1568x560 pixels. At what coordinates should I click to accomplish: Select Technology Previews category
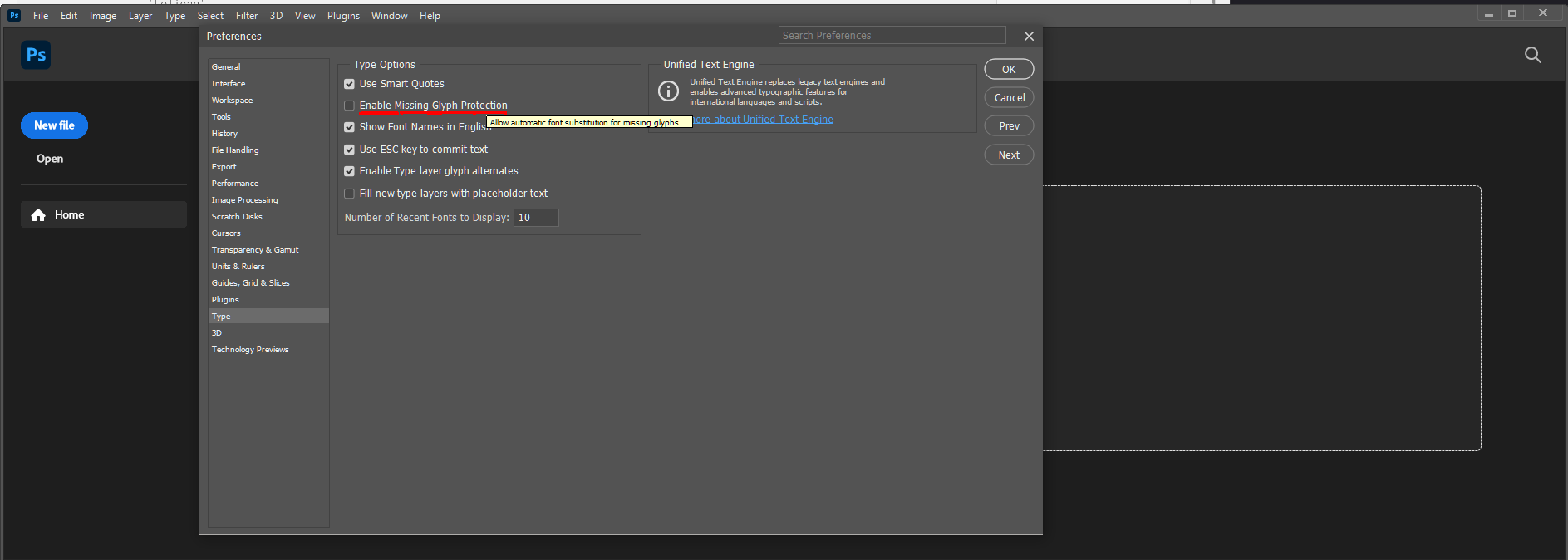click(x=268, y=350)
